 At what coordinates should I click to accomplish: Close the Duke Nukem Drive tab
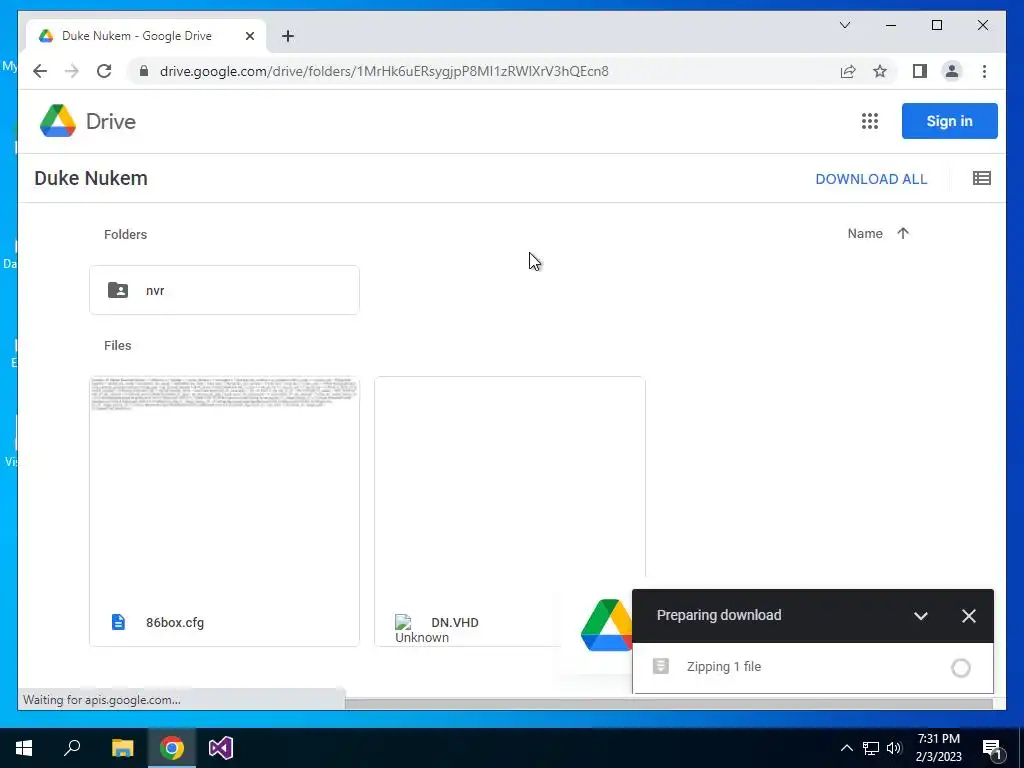pyautogui.click(x=249, y=36)
